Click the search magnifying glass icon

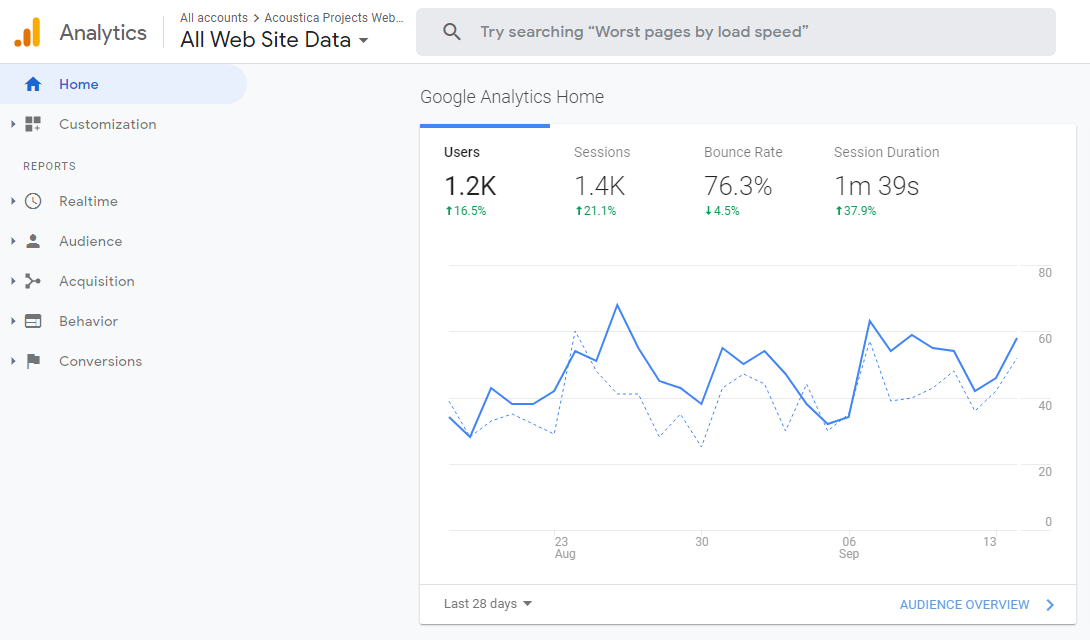point(452,32)
